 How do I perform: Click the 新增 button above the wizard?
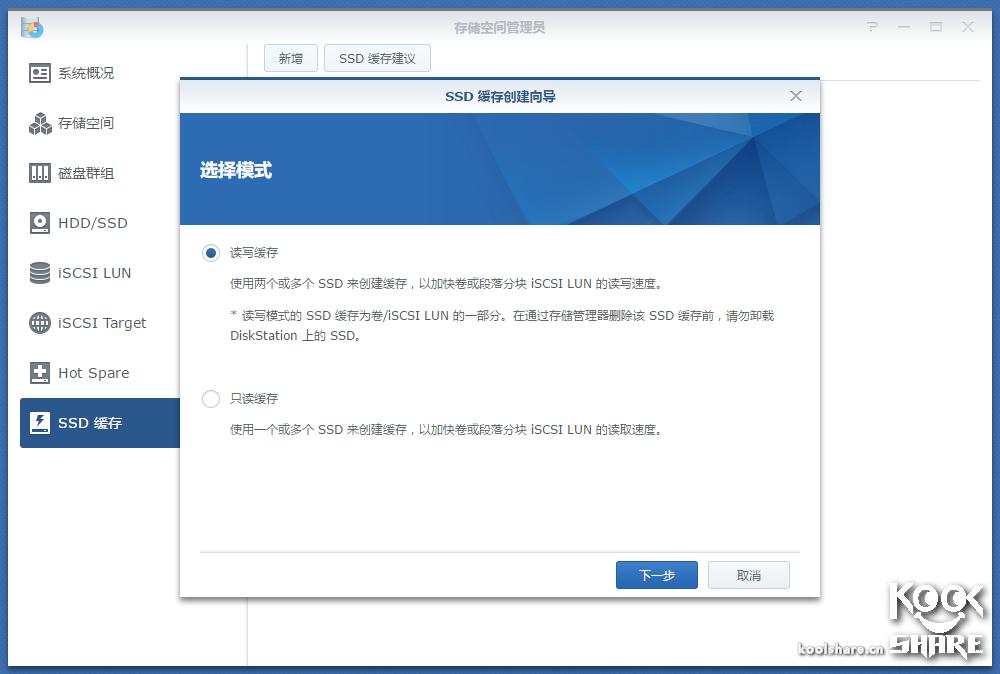click(290, 58)
